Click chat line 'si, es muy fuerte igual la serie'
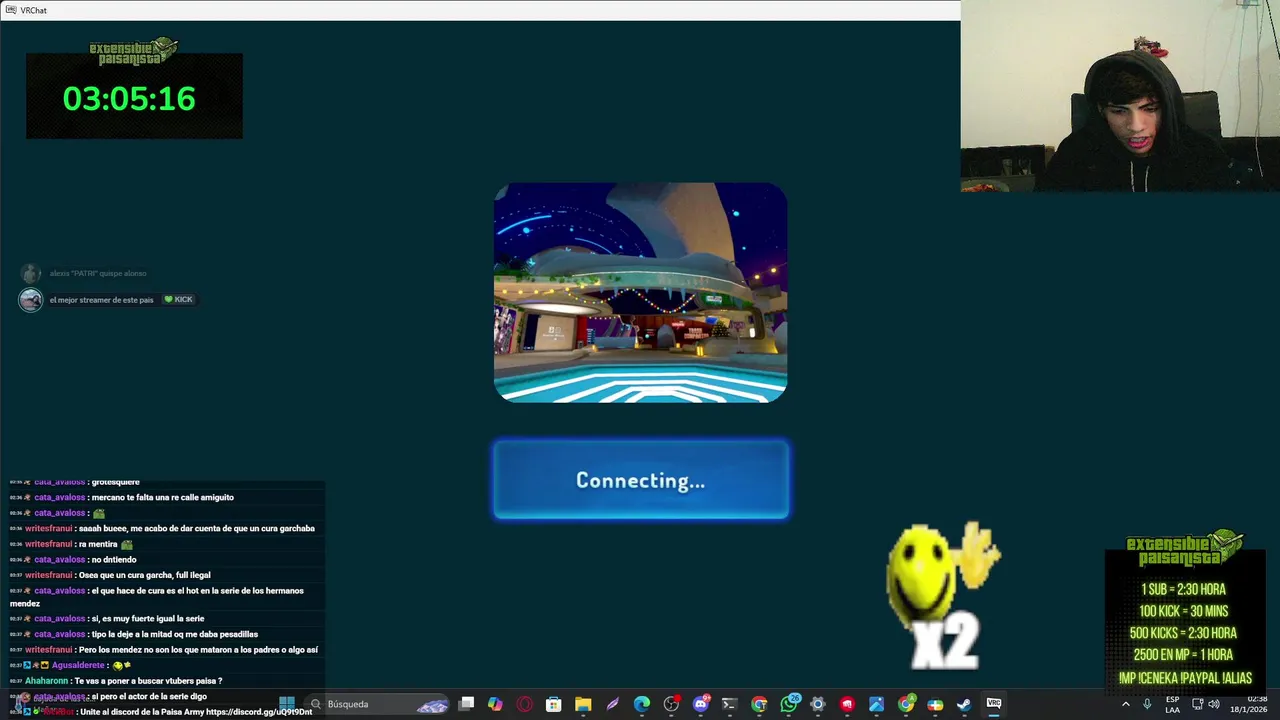The width and height of the screenshot is (1280, 720). pos(147,618)
